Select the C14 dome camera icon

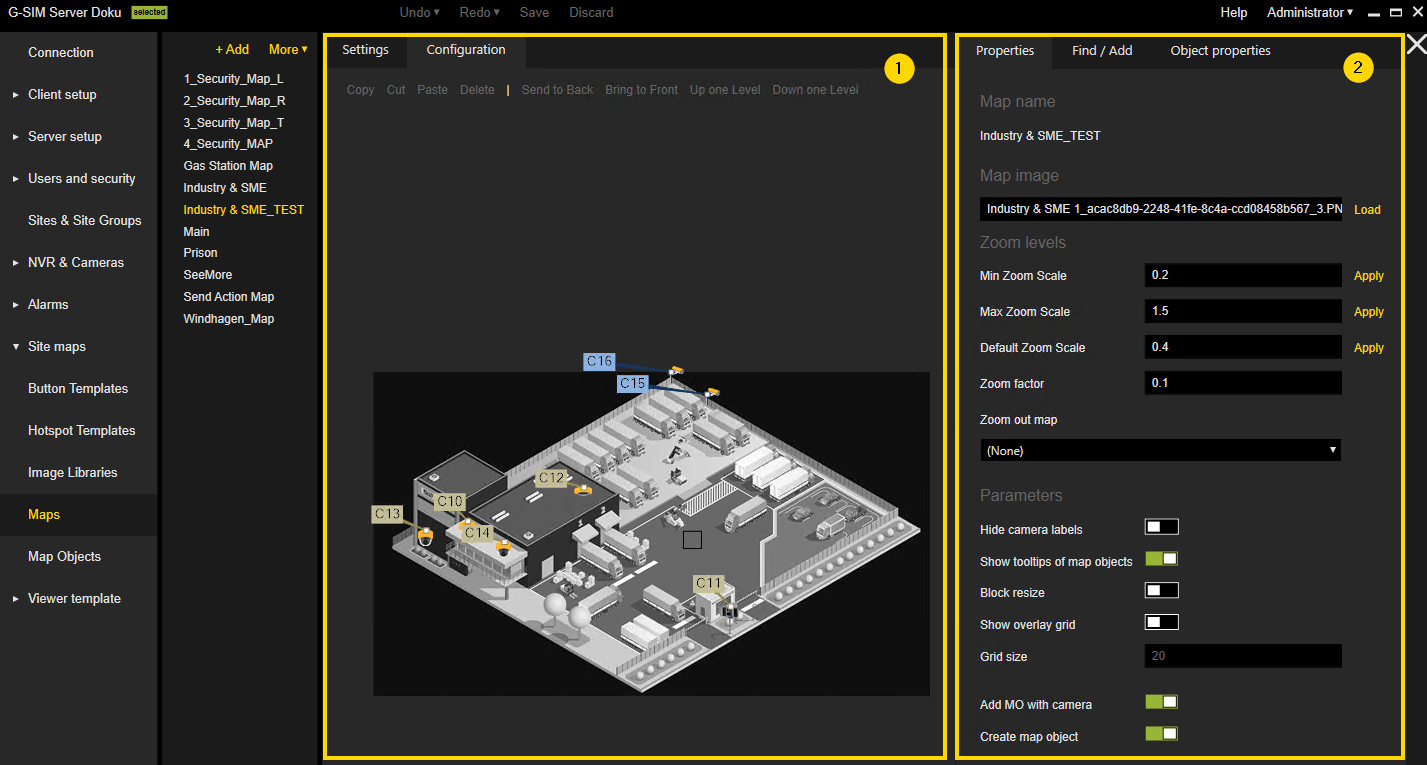click(x=504, y=548)
